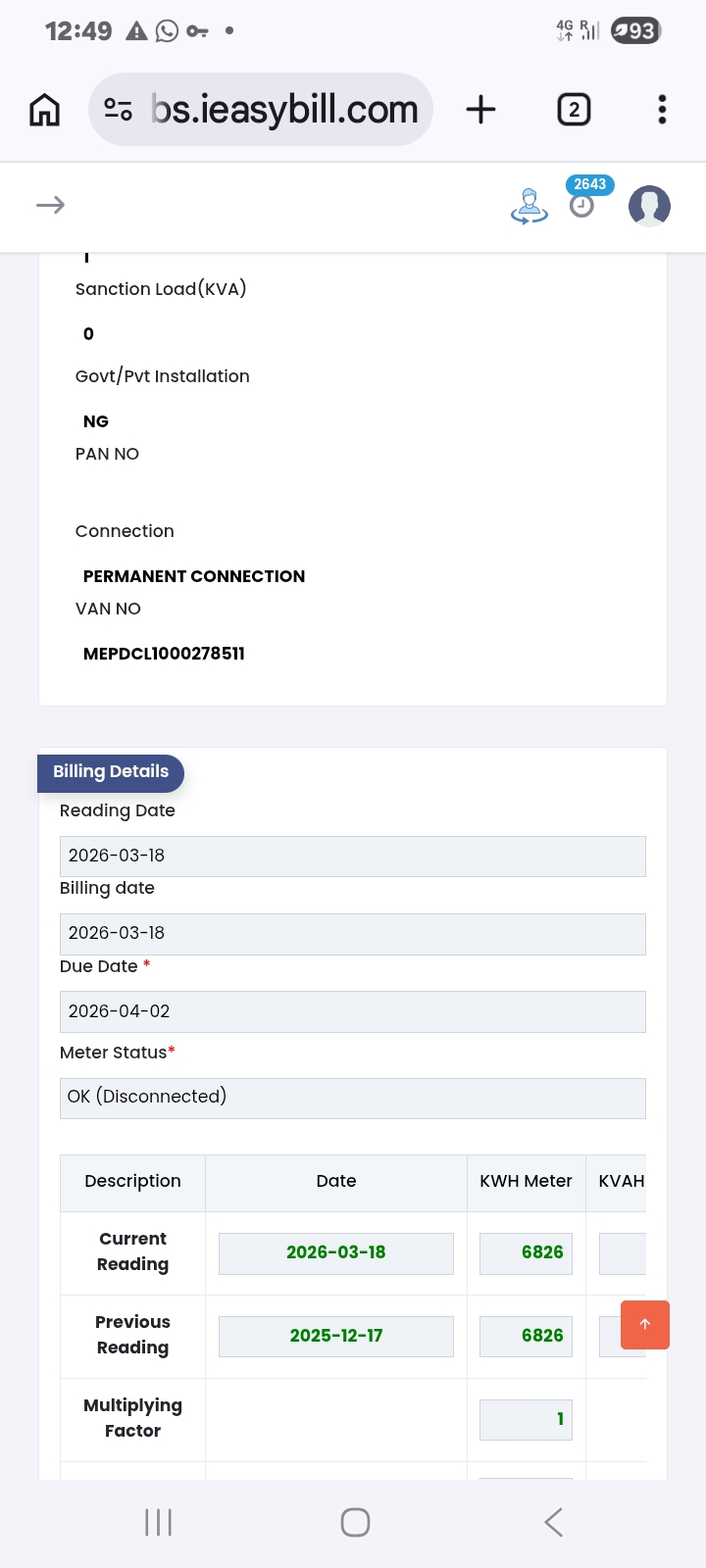
Task: Open the tab switcher showing 2 tabs
Action: coord(574,110)
